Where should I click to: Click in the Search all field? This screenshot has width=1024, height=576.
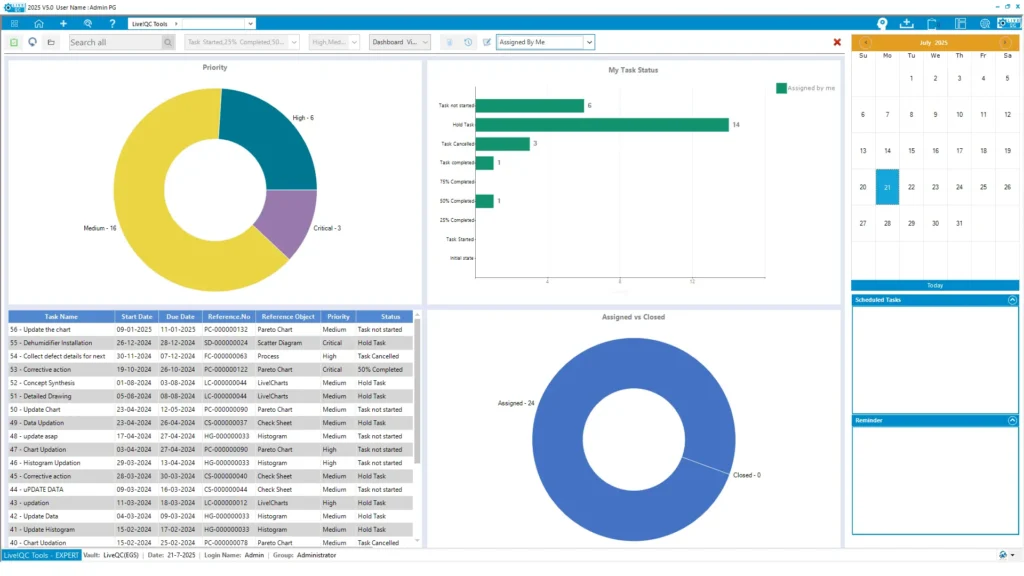coord(115,42)
